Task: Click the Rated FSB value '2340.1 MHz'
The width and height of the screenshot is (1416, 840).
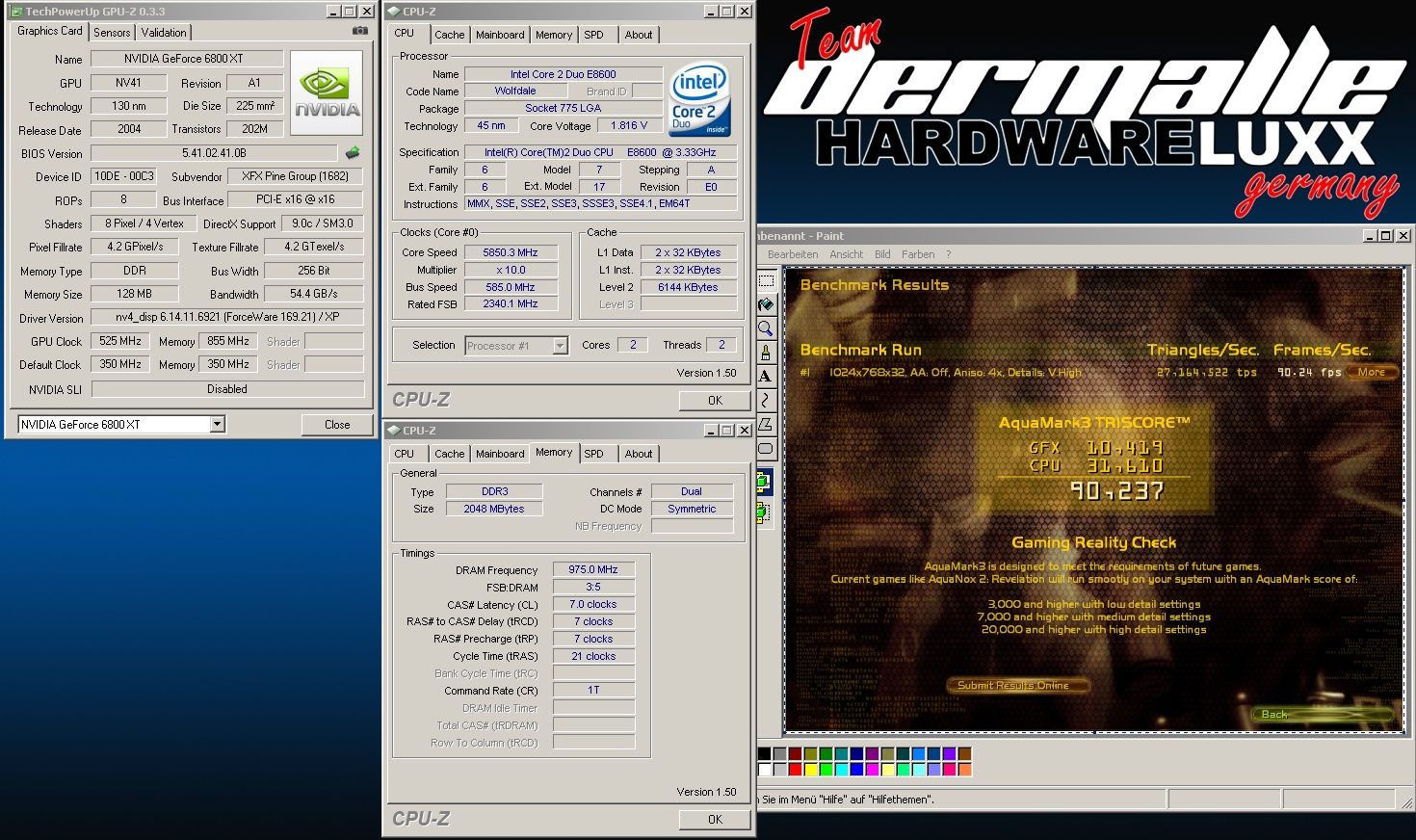Action: click(x=511, y=303)
